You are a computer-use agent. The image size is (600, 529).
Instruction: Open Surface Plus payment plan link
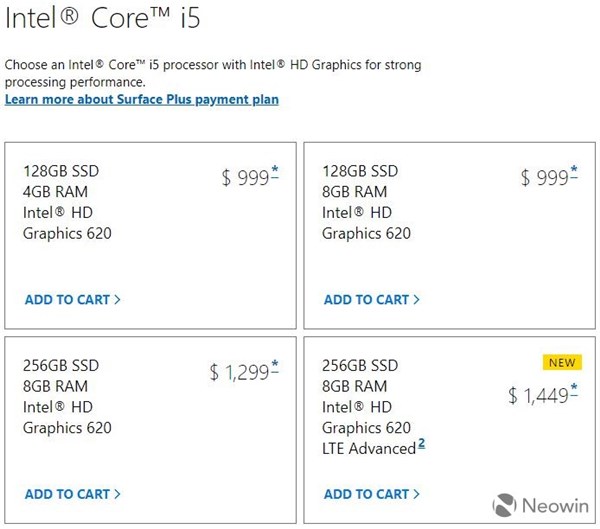[x=142, y=100]
